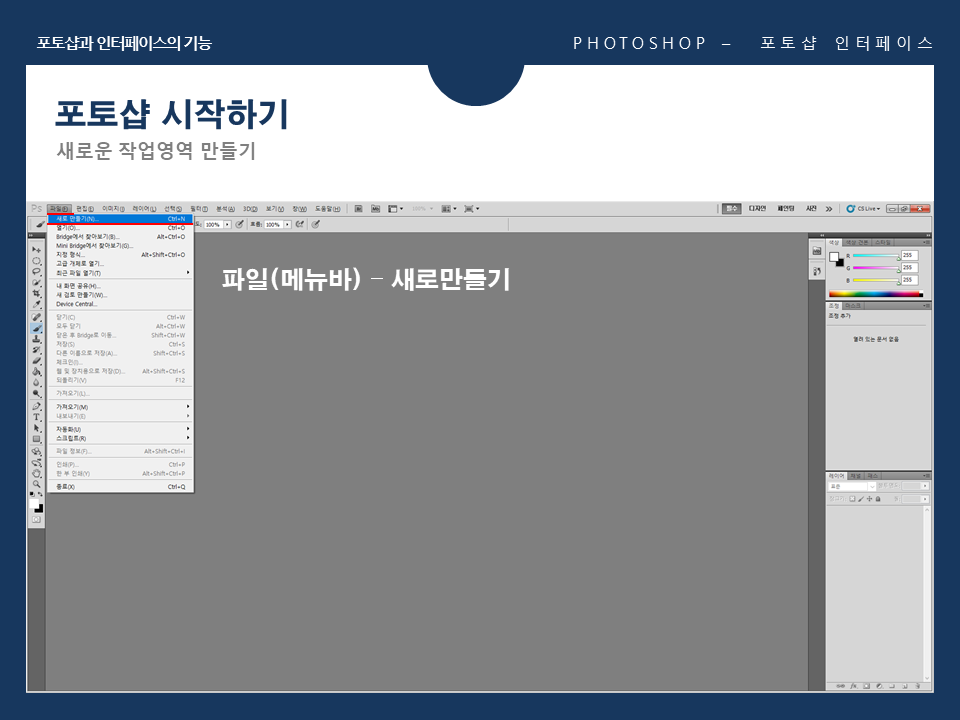Open opacity dropdown arrow in options bar
This screenshot has height=720, width=960.
point(227,225)
